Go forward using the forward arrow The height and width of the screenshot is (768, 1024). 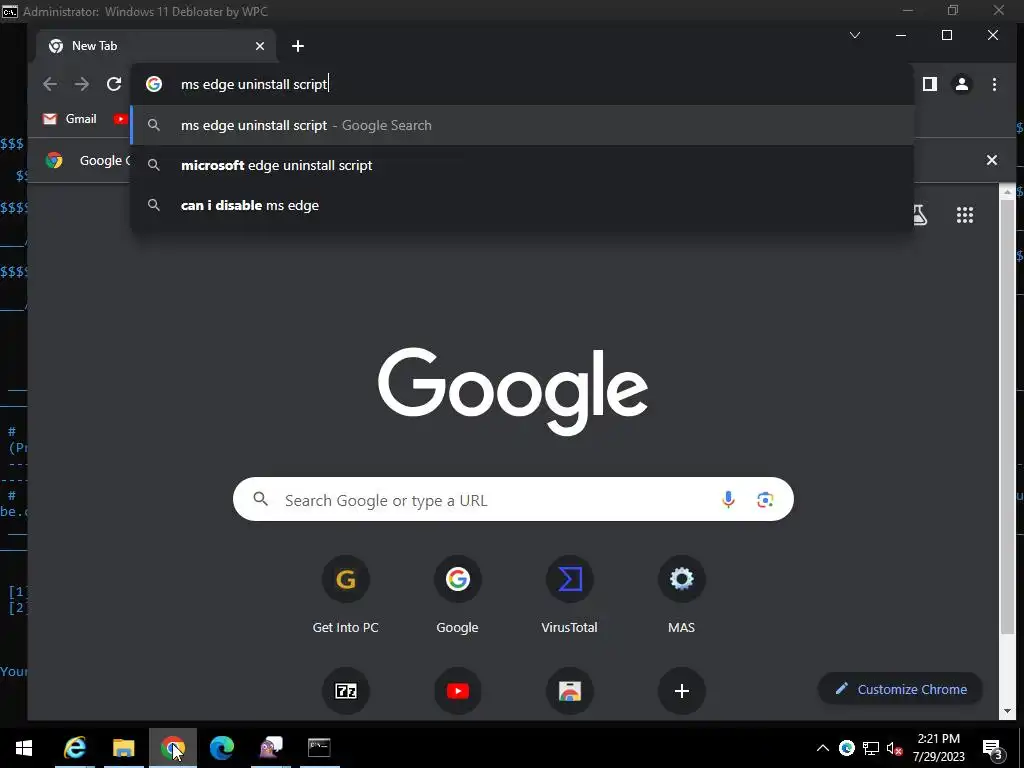pyautogui.click(x=82, y=84)
